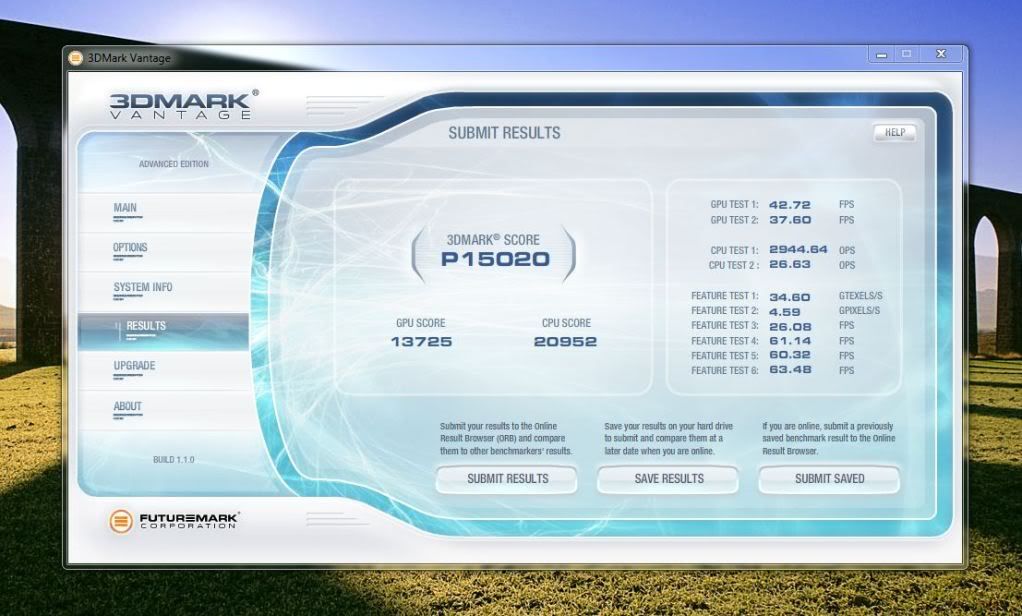Screen dimensions: 1022x616
Task: Click the Submit Results heading
Action: tap(504, 133)
